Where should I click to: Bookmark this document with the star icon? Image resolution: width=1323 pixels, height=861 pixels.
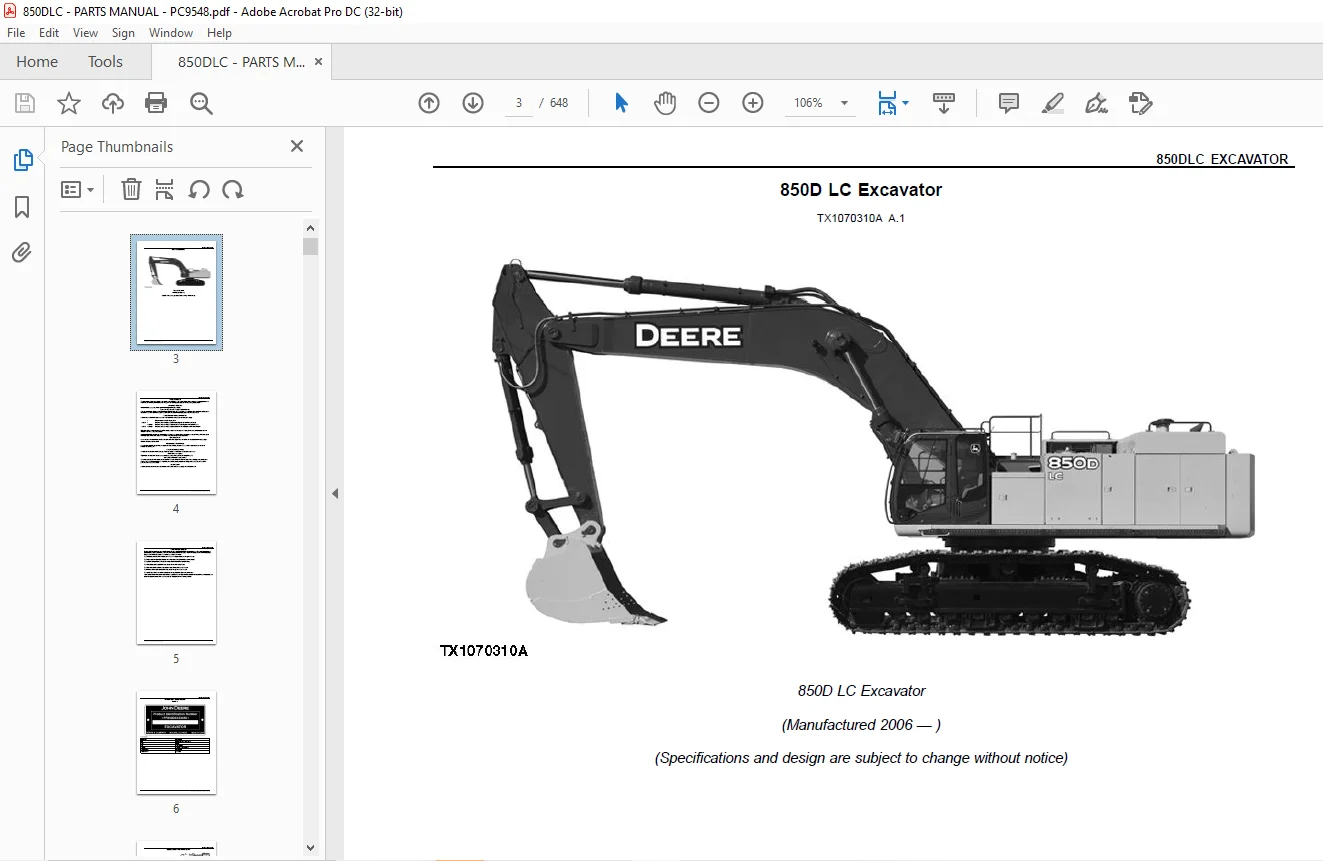pos(68,103)
